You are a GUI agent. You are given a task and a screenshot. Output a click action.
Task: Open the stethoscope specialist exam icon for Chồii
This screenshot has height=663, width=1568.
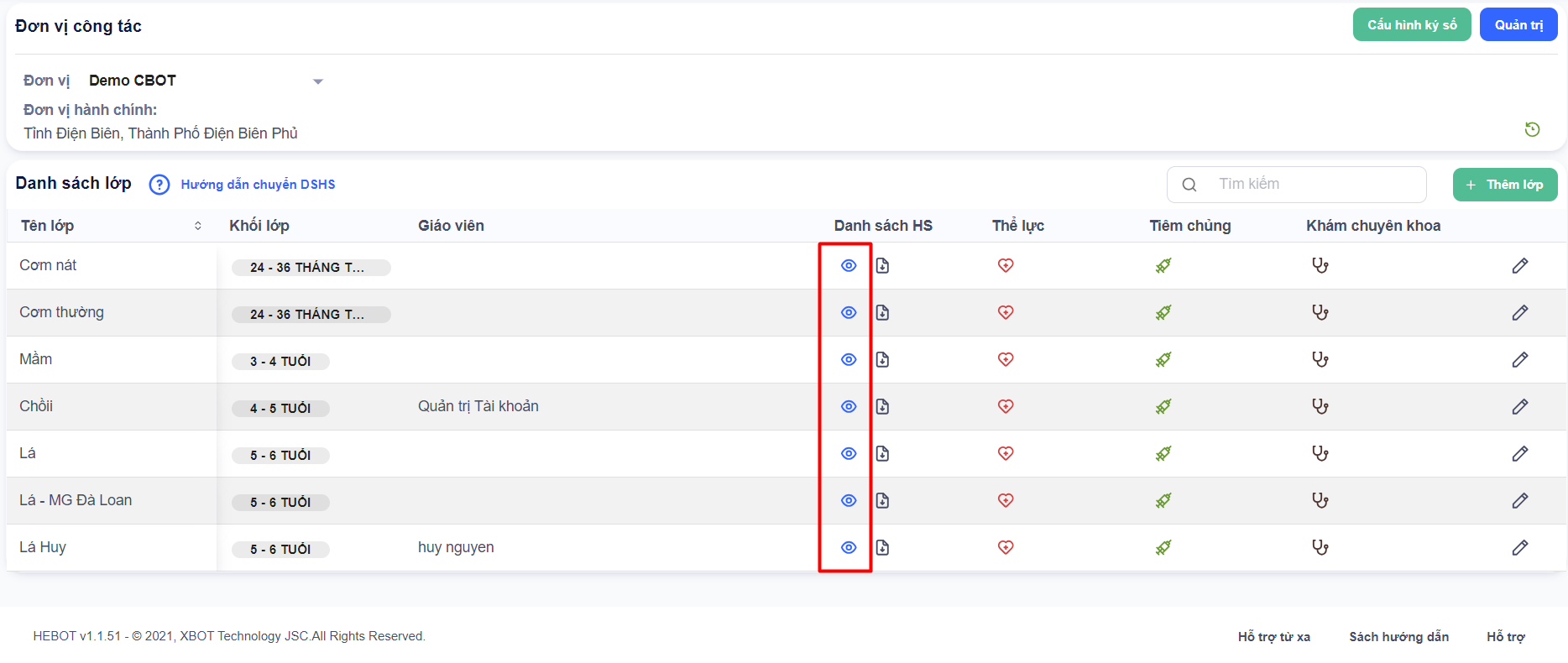point(1320,407)
